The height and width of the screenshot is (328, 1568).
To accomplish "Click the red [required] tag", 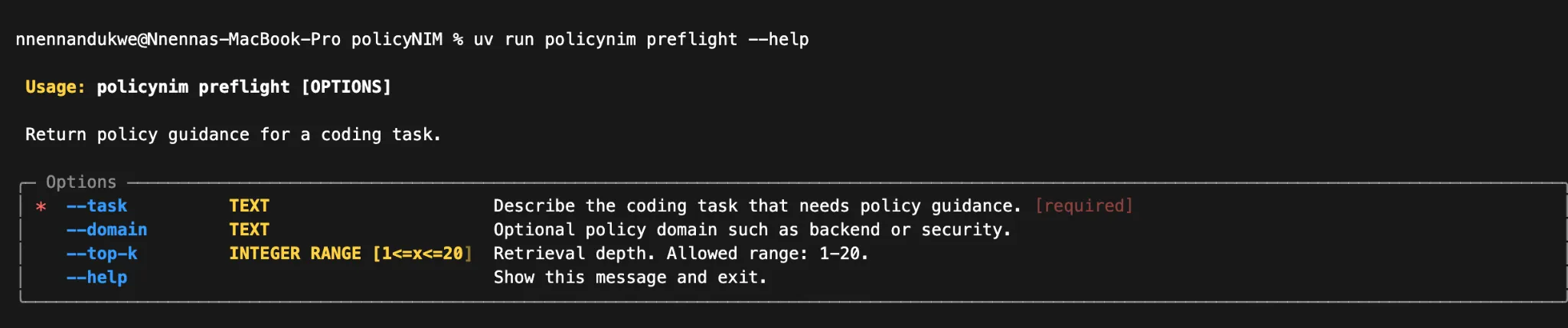I will [x=1083, y=205].
